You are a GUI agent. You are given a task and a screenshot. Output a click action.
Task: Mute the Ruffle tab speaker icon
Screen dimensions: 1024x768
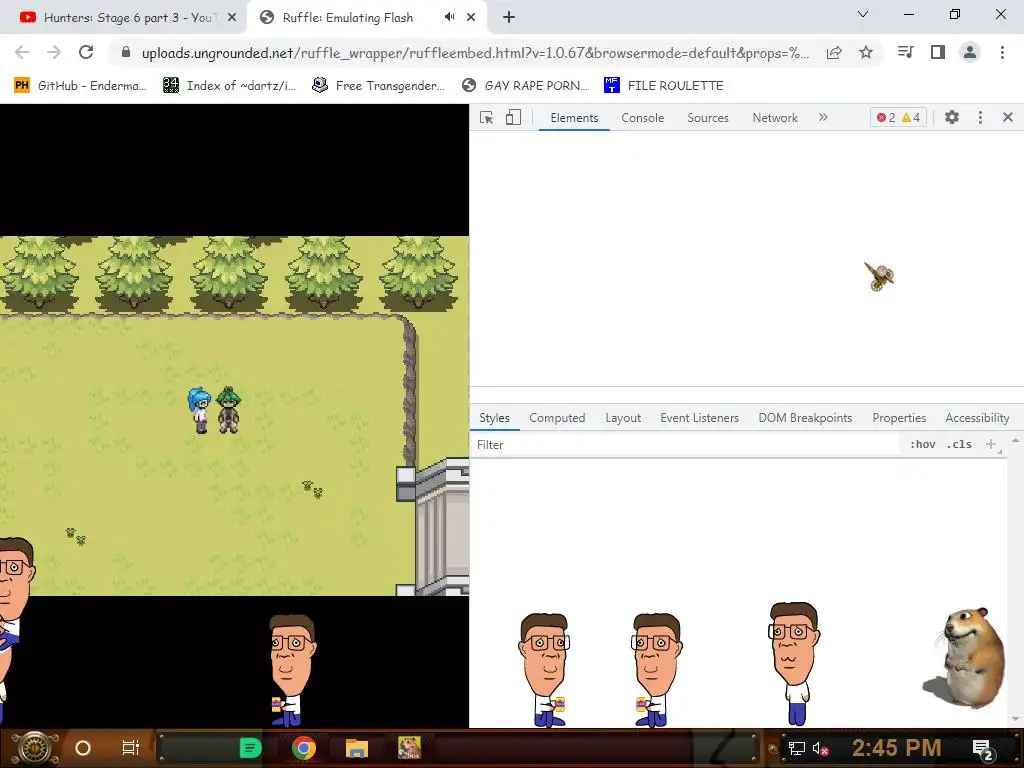pyautogui.click(x=449, y=17)
